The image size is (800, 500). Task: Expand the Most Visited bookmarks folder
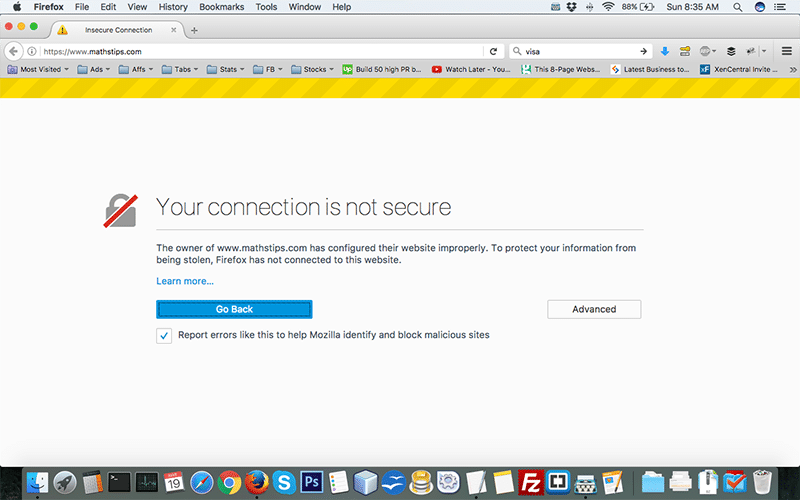[x=38, y=69]
